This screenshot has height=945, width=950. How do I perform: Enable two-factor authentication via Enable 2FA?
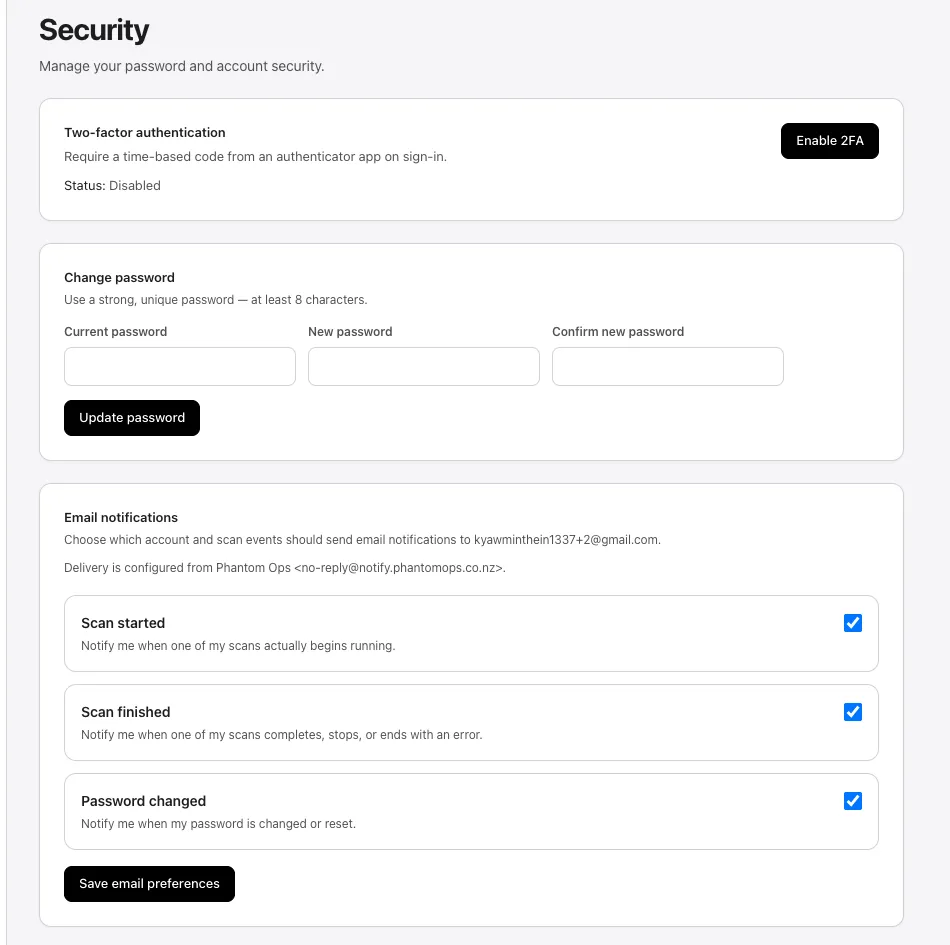[x=829, y=141]
